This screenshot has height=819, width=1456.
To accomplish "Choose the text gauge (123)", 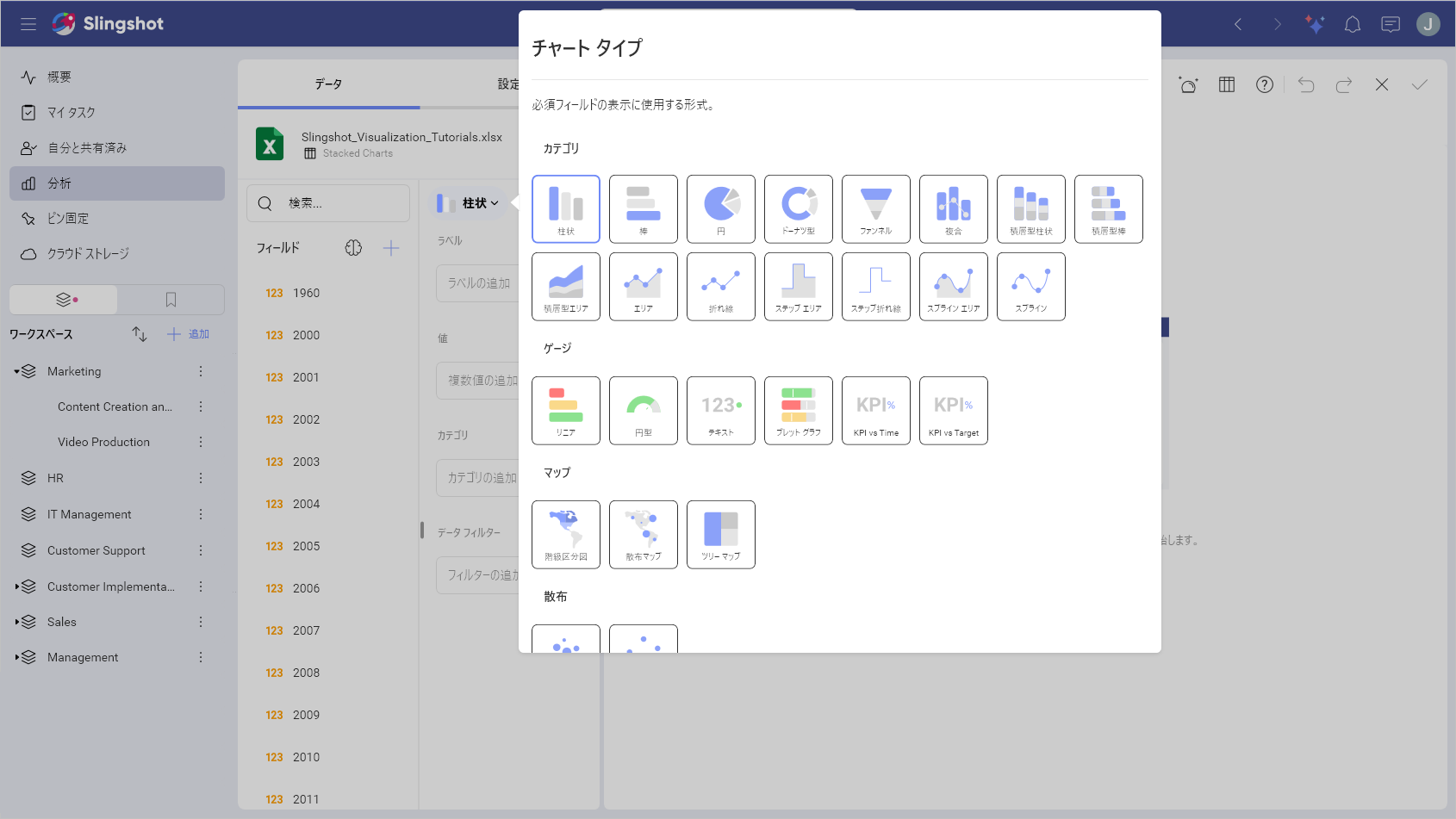I will pyautogui.click(x=721, y=411).
